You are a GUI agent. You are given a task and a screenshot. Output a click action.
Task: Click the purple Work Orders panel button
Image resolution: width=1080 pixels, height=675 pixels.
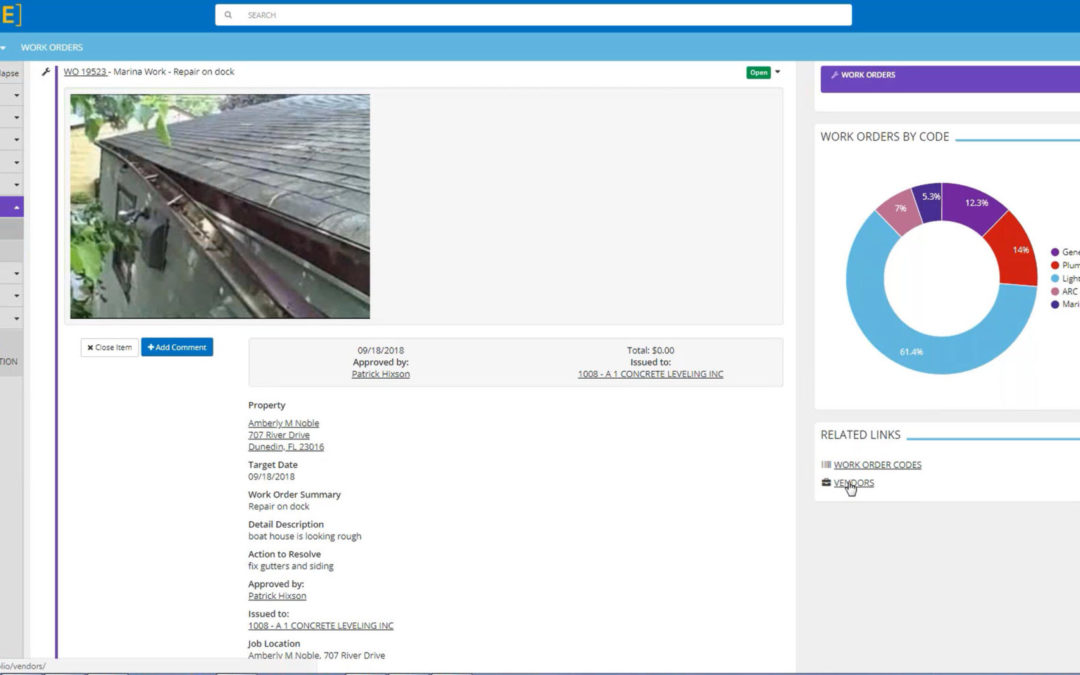click(x=948, y=75)
